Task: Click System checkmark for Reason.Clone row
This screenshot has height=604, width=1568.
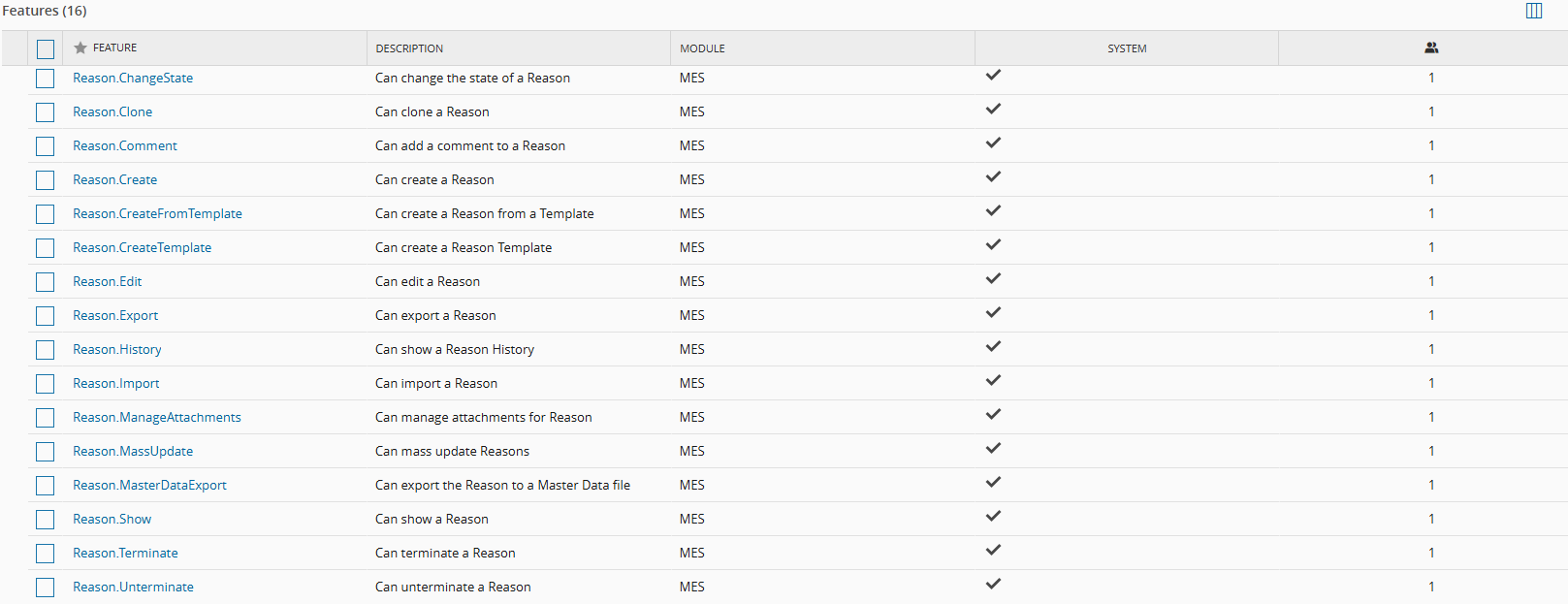Action: [x=993, y=110]
